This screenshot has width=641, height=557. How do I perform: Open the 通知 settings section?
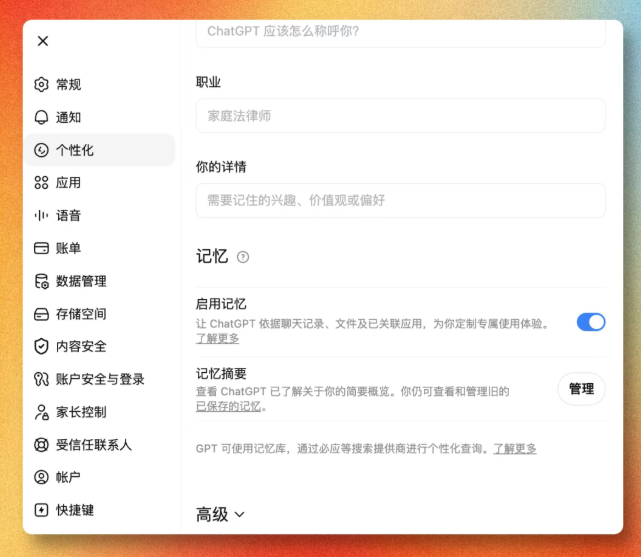click(99, 117)
